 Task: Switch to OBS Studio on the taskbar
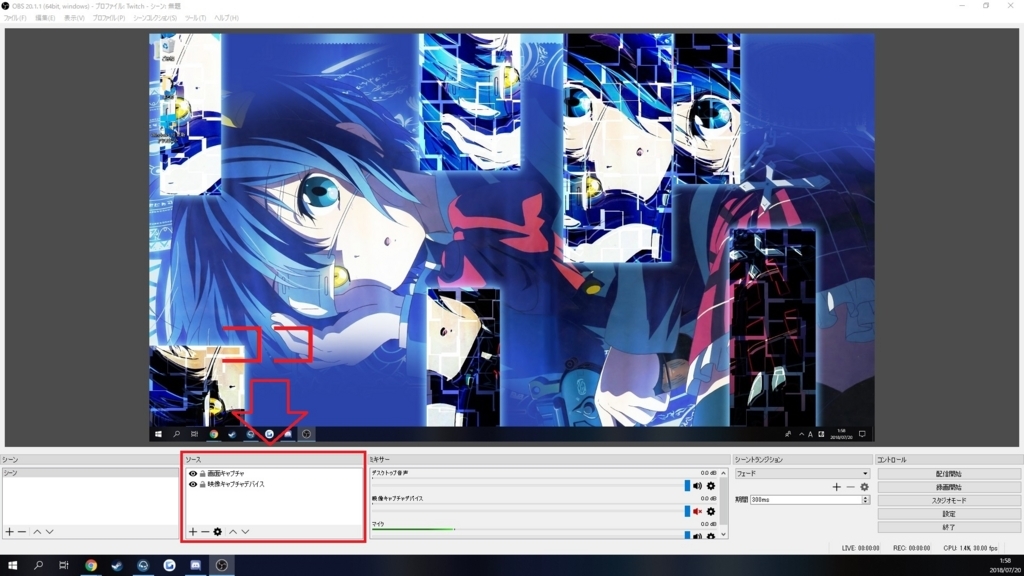221,566
